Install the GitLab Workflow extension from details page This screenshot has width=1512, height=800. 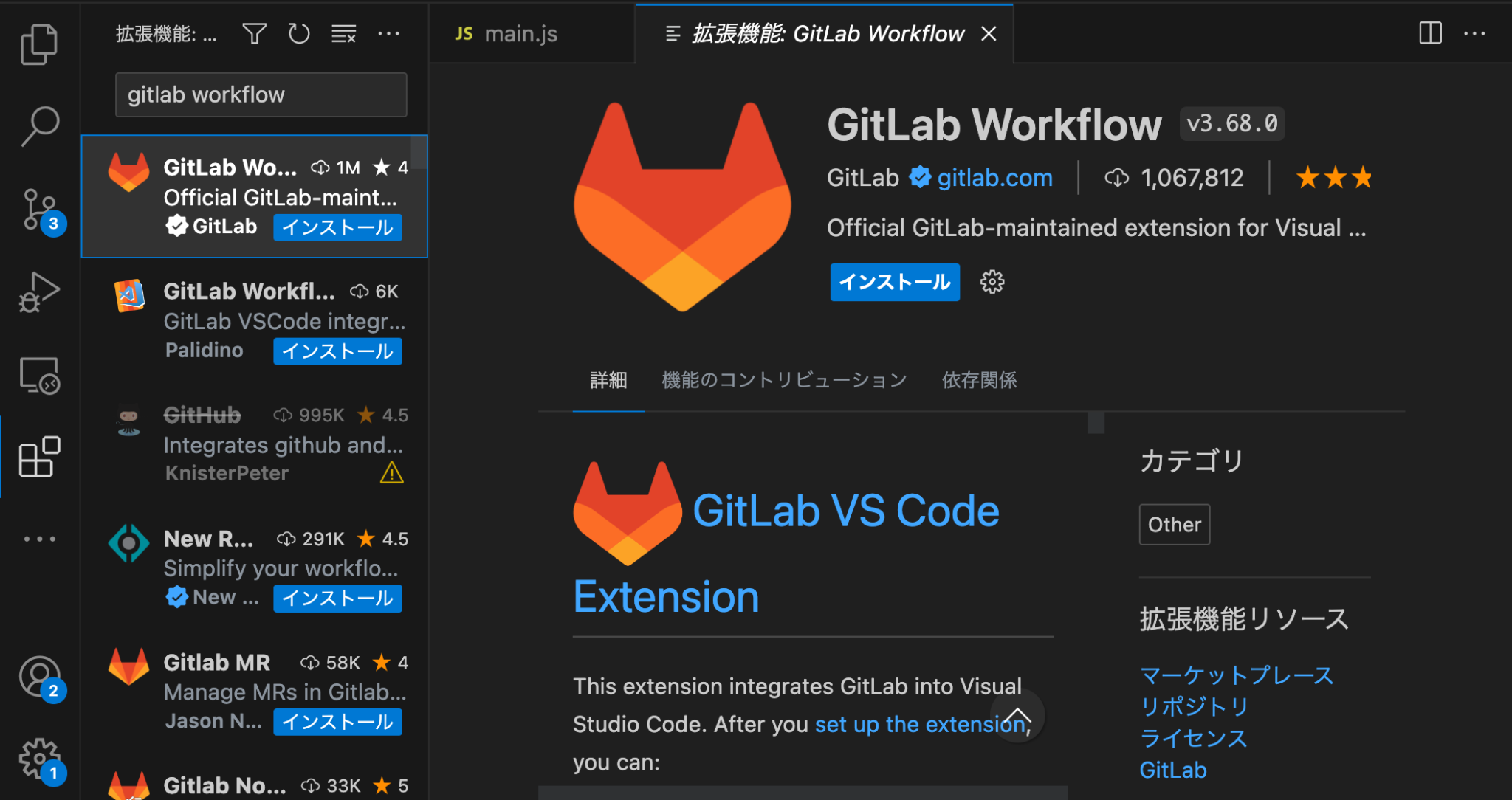[x=895, y=282]
